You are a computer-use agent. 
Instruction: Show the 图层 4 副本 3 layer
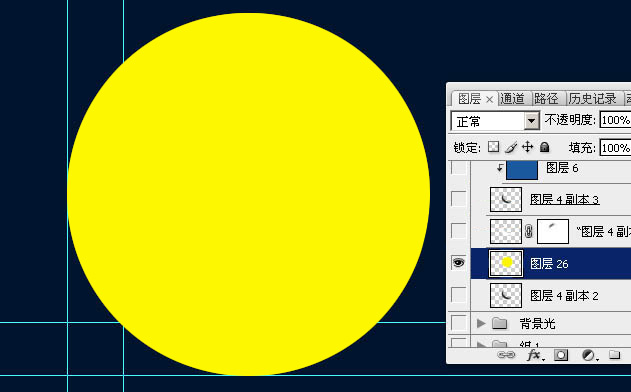point(458,198)
